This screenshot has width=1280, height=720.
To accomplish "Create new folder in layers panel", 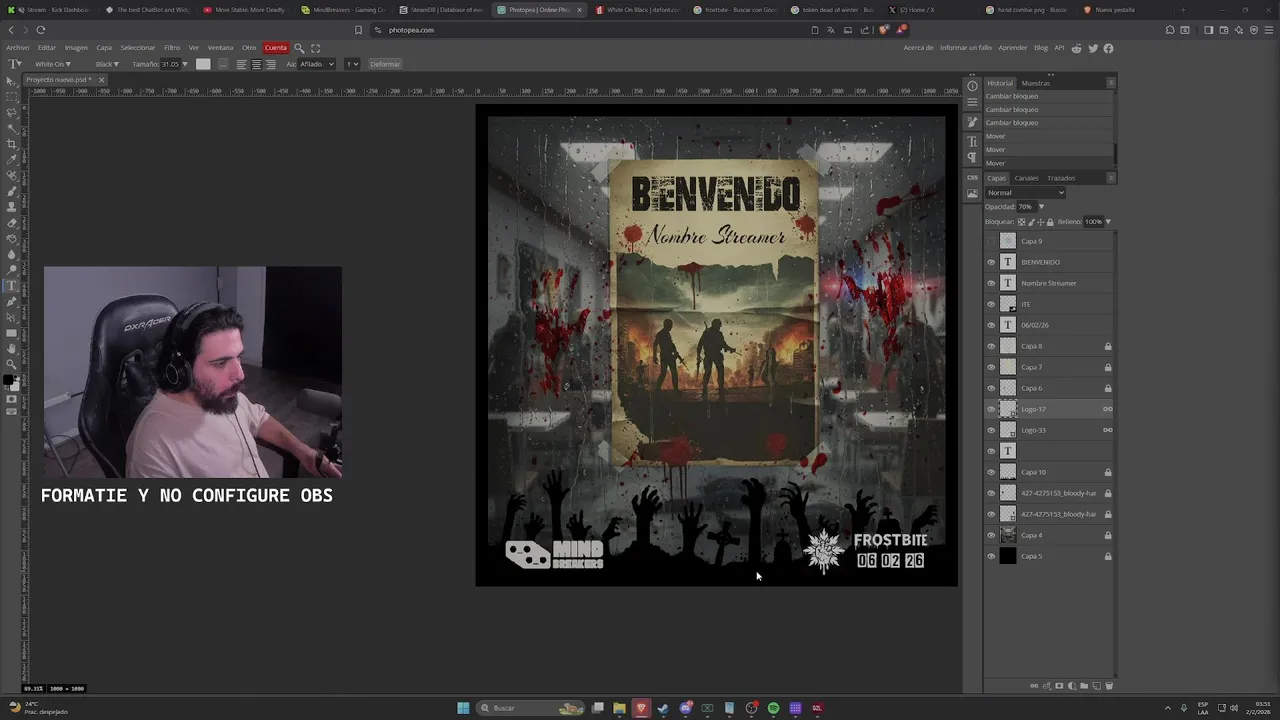I will click(1084, 686).
